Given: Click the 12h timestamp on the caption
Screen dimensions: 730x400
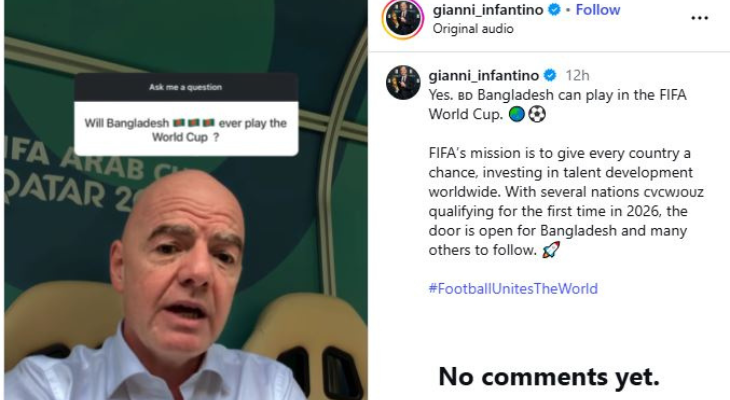Looking at the screenshot, I should [x=577, y=75].
